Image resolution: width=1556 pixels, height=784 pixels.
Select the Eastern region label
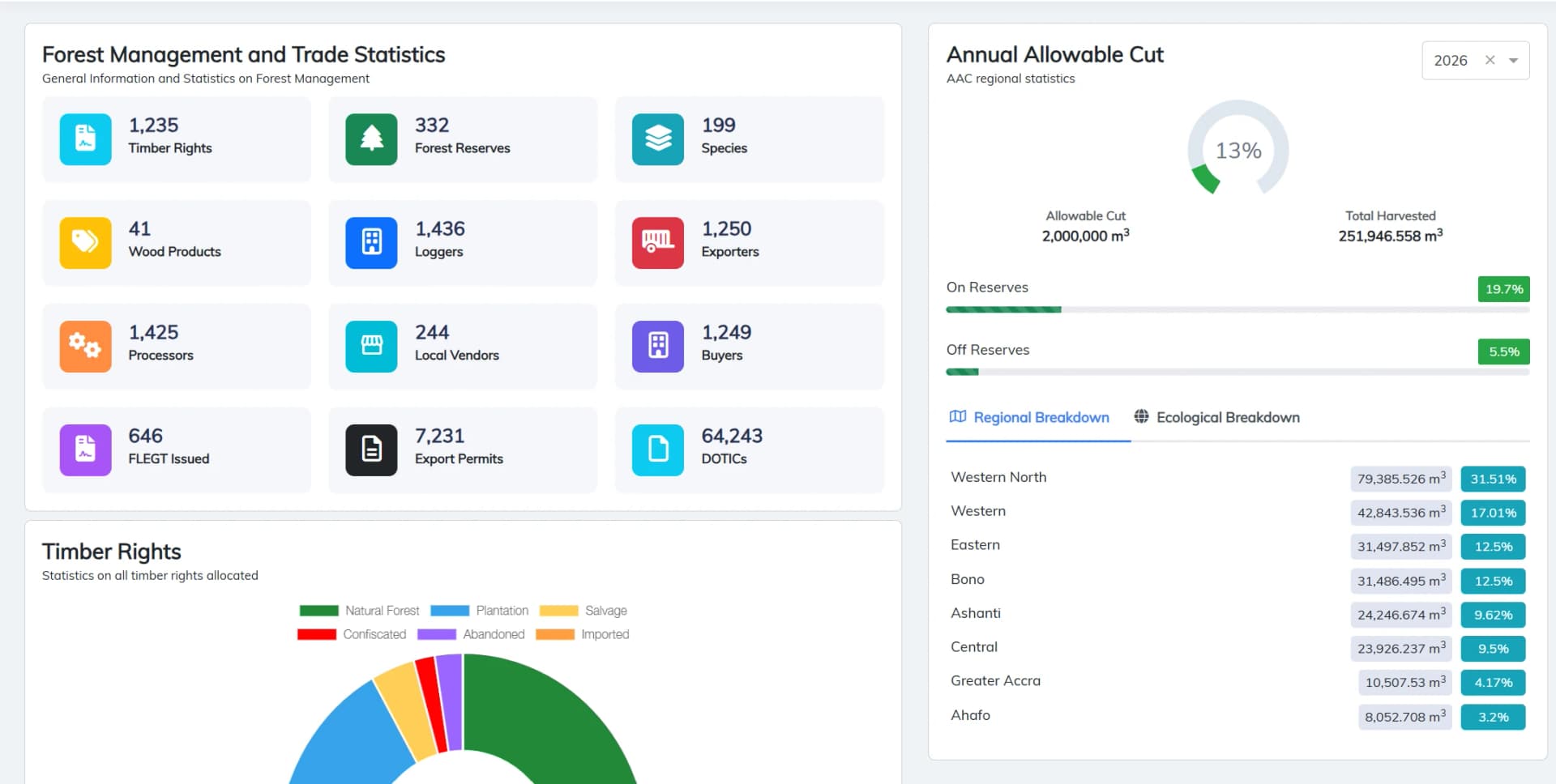tap(975, 545)
